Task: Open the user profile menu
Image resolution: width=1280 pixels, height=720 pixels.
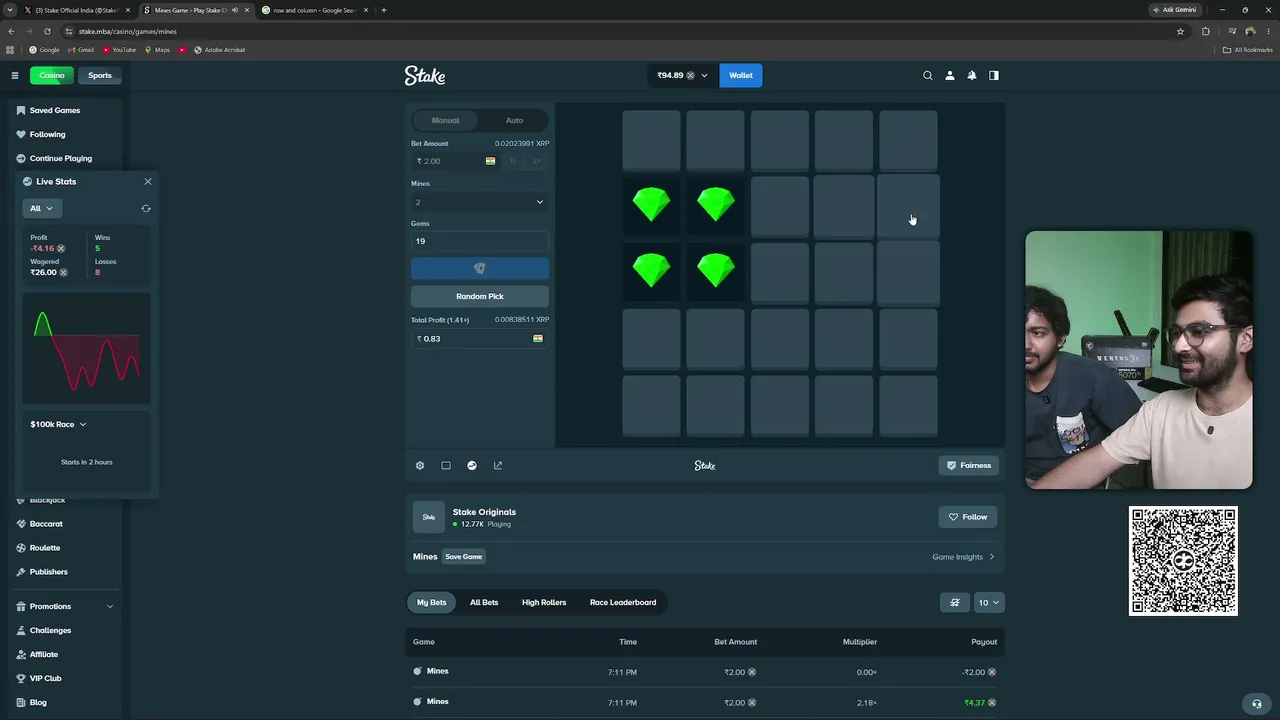Action: click(x=950, y=75)
